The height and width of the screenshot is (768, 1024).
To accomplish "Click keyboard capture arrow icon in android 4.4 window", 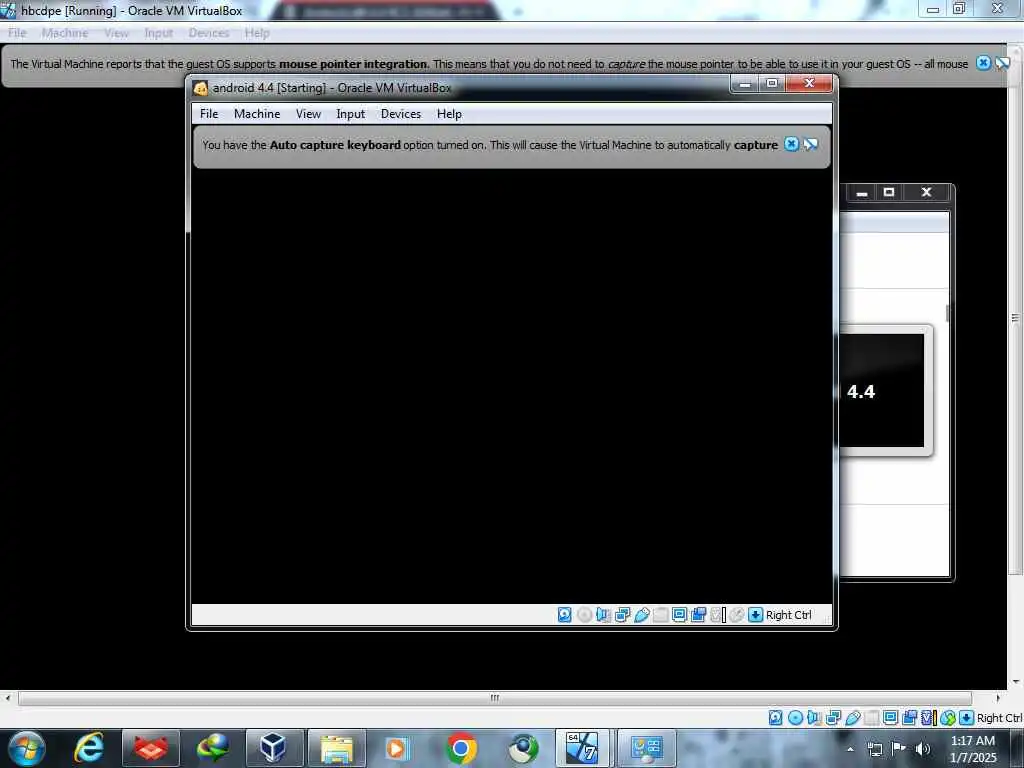I will [756, 615].
